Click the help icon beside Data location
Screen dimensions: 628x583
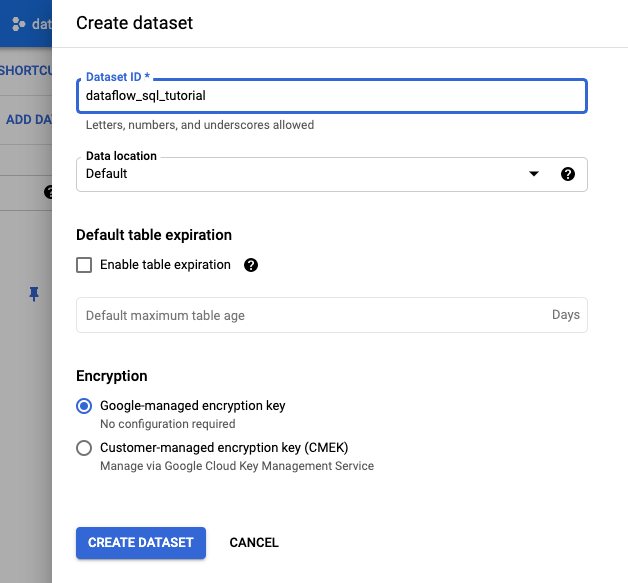pyautogui.click(x=568, y=174)
